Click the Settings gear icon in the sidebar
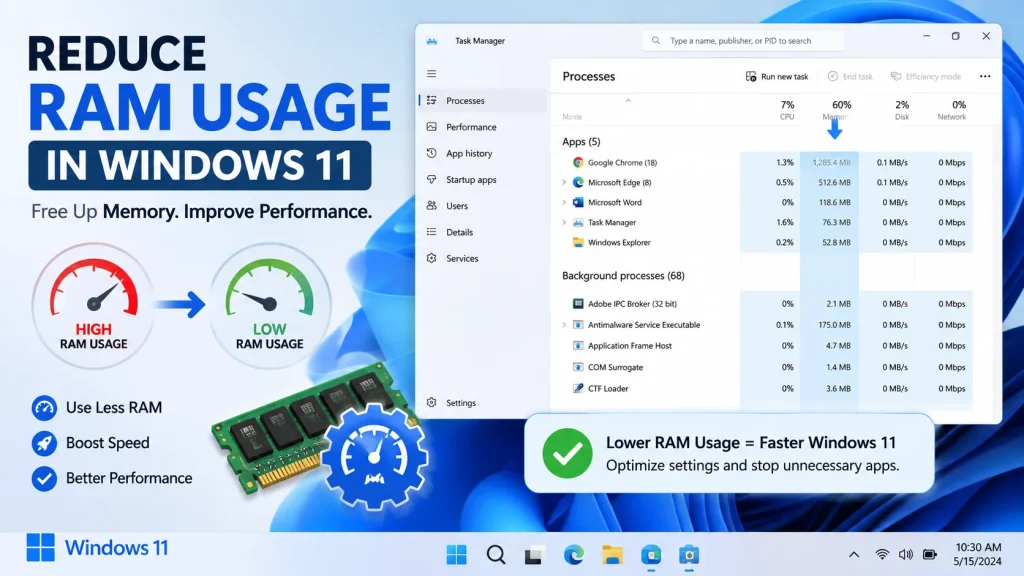1024x576 pixels. coord(432,402)
